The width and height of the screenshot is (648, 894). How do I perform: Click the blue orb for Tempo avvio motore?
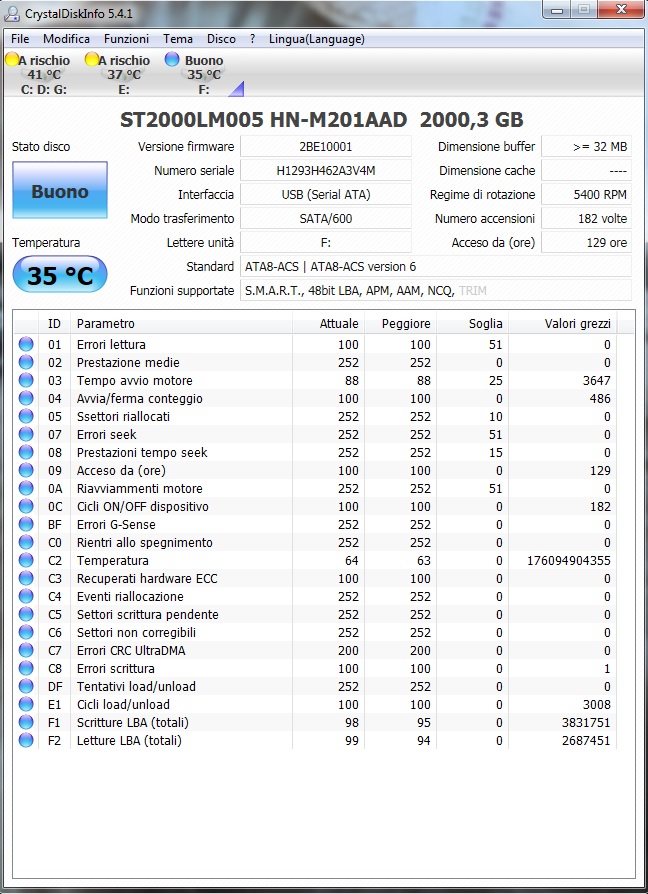tap(26, 380)
